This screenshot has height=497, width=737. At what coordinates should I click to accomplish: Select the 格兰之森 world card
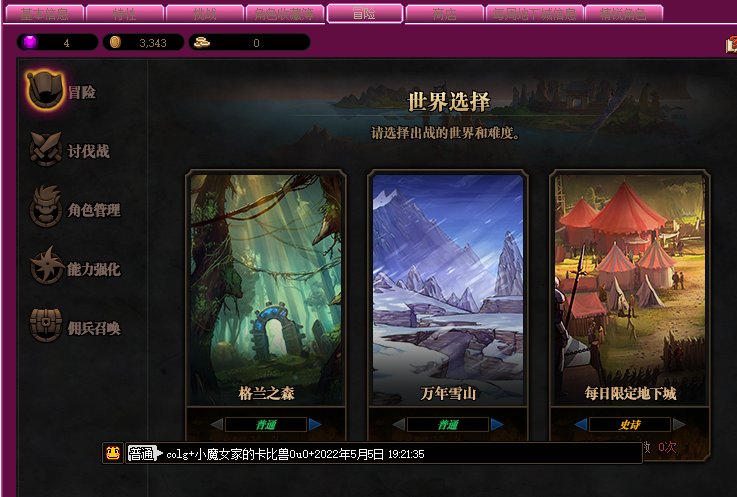point(266,289)
